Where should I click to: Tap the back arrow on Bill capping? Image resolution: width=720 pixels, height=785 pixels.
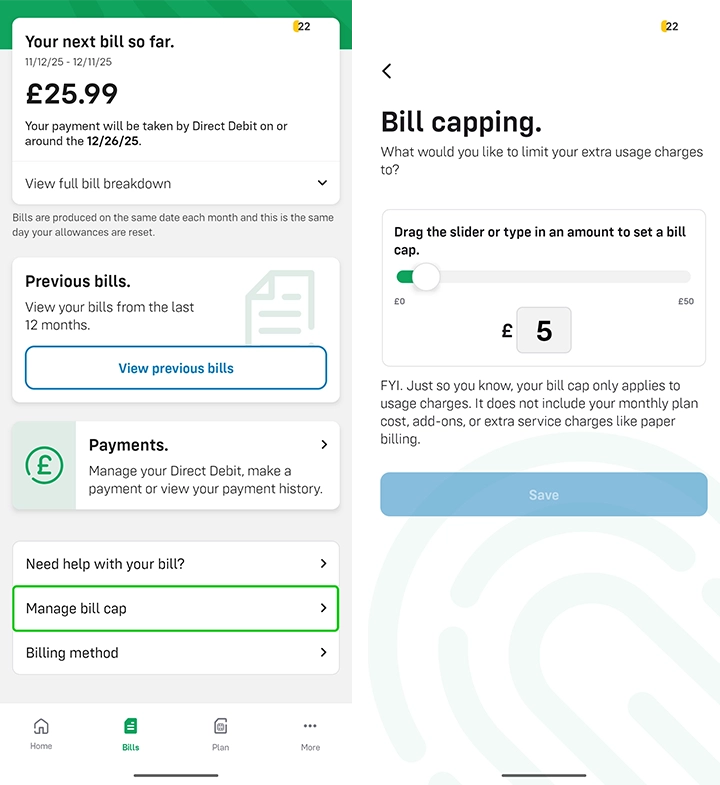click(387, 71)
